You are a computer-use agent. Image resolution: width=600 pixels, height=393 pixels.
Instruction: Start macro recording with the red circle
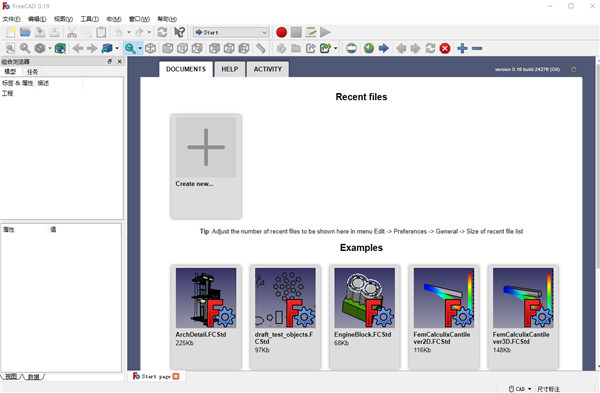(x=282, y=33)
